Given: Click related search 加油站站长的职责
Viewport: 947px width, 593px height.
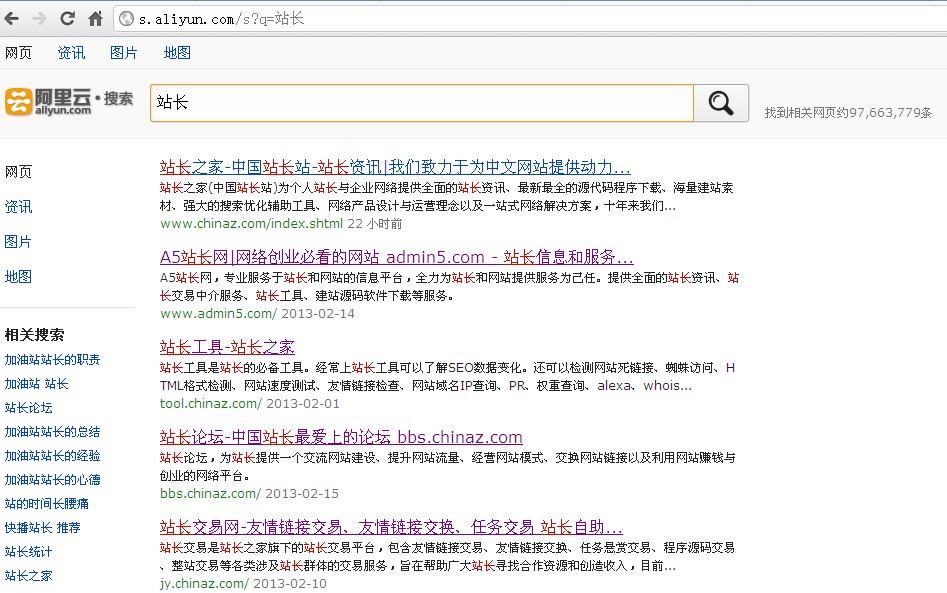Looking at the screenshot, I should point(52,360).
